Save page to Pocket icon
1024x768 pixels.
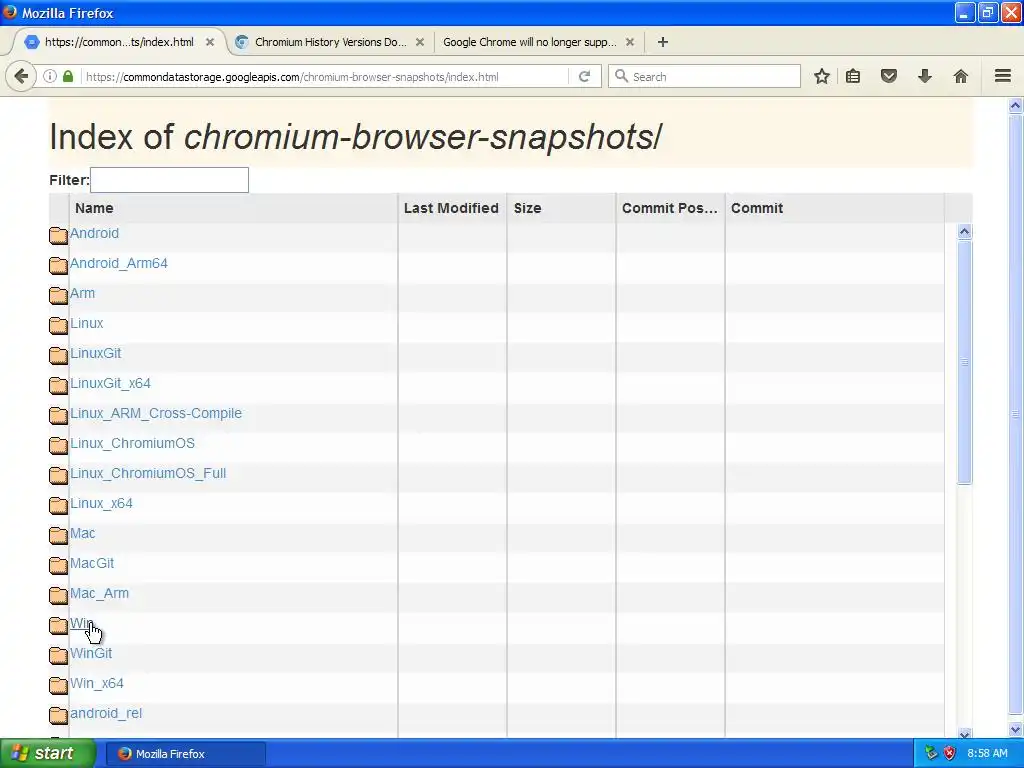tap(889, 76)
